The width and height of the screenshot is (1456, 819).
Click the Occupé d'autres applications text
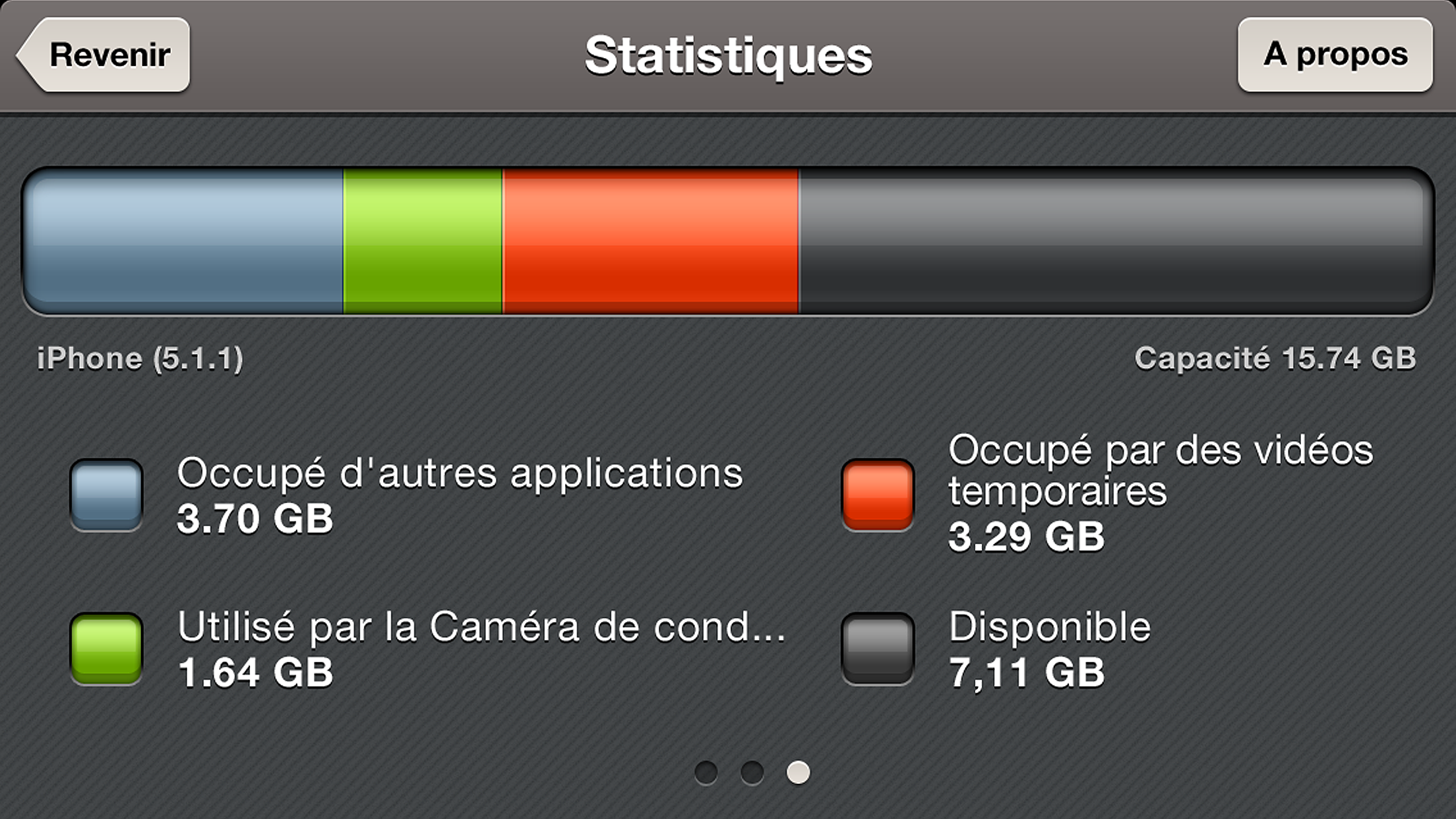click(460, 473)
